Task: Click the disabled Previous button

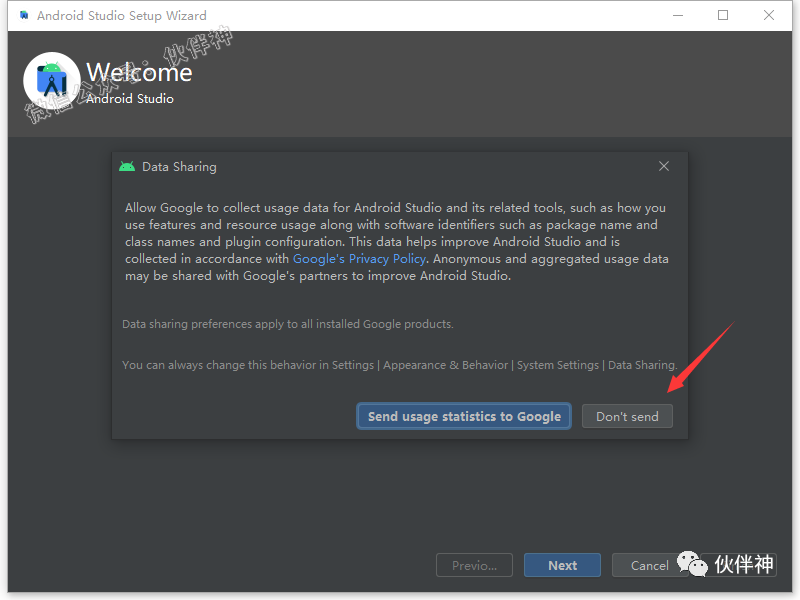Action: (474, 565)
